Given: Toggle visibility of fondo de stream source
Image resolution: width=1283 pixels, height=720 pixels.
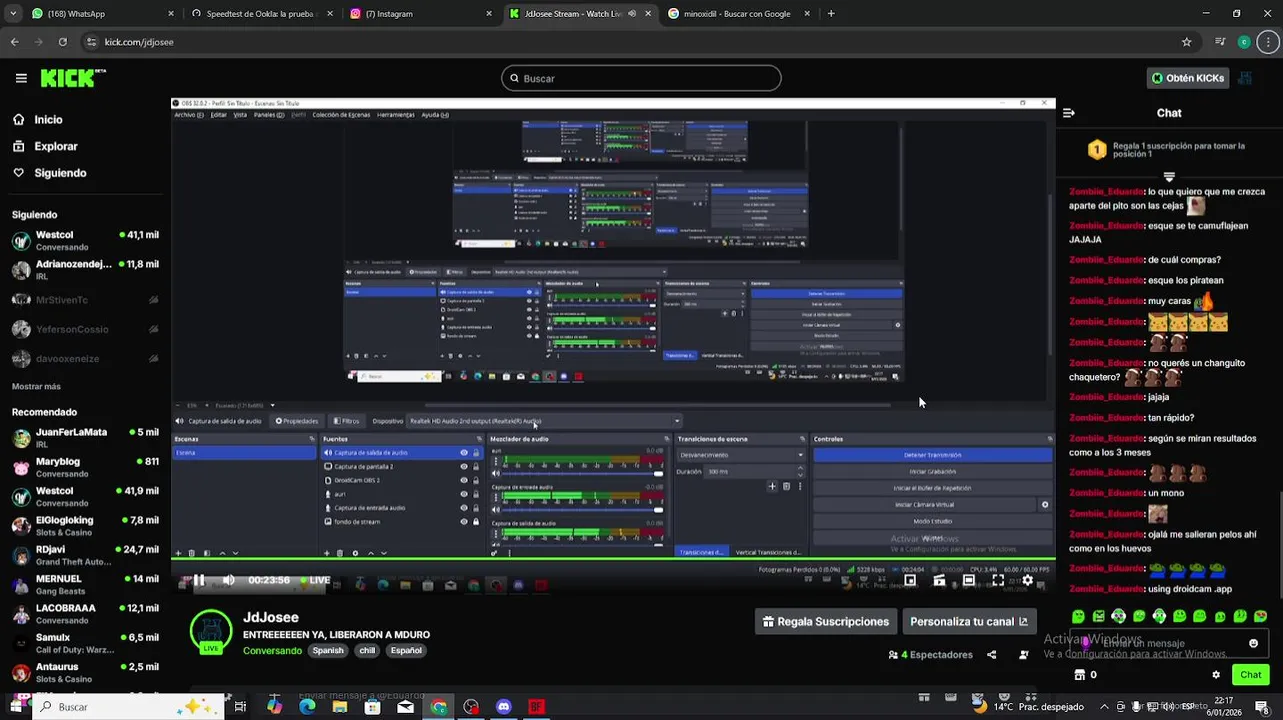Looking at the screenshot, I should pos(463,521).
